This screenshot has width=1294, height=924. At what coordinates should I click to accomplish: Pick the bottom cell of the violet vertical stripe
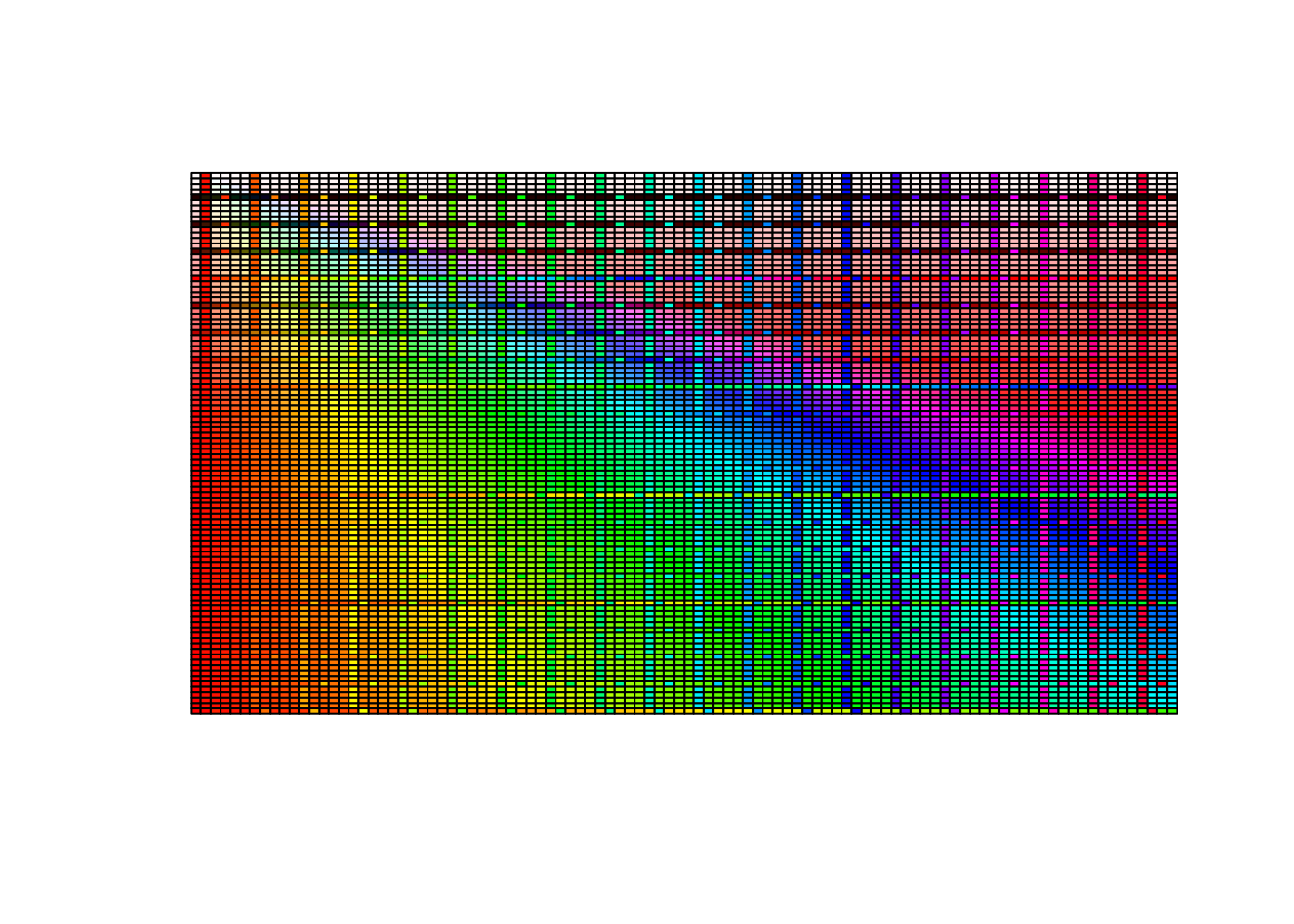pyautogui.click(x=945, y=704)
